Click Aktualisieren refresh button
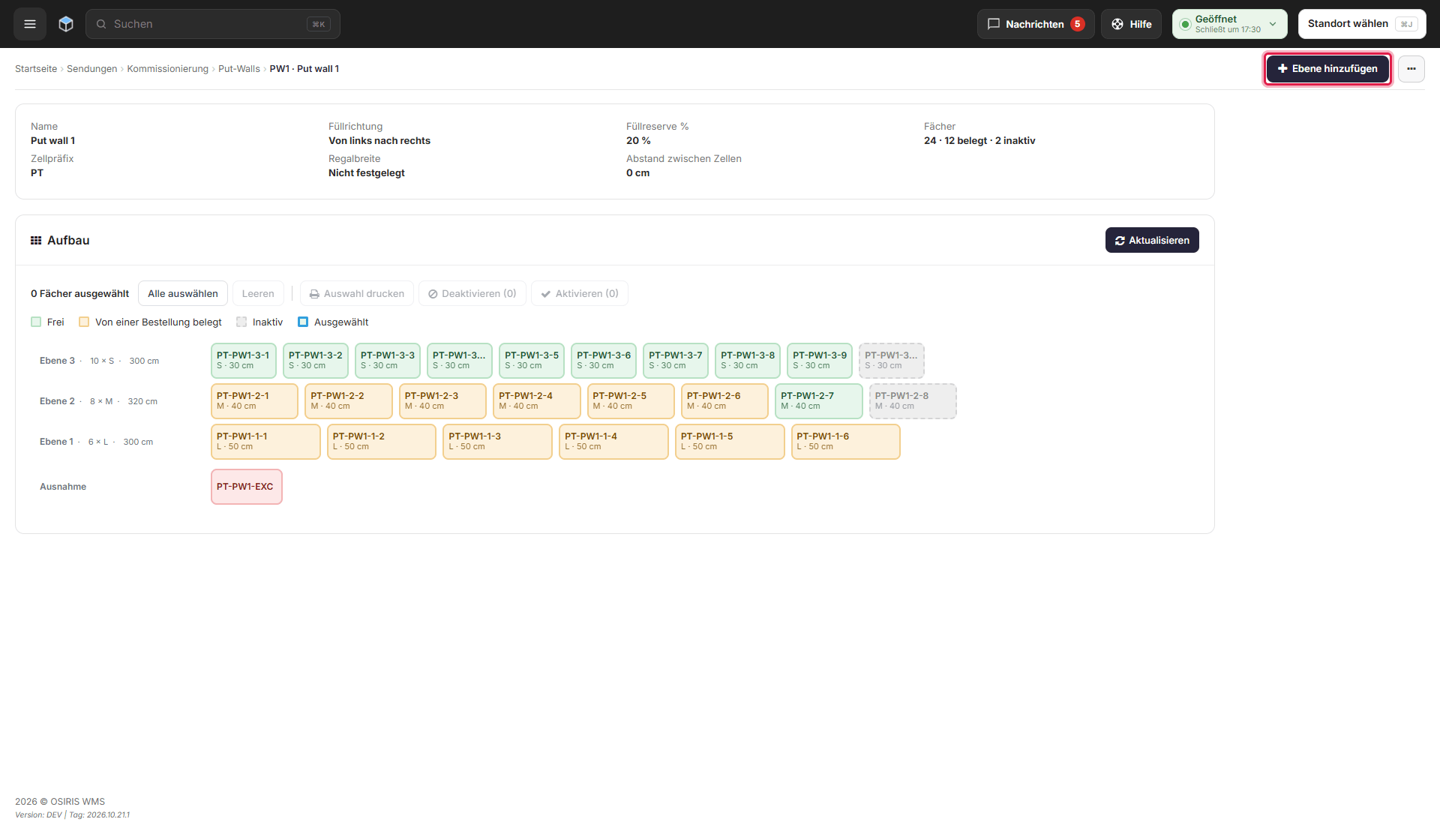Viewport: 1440px width, 840px height. [1152, 241]
